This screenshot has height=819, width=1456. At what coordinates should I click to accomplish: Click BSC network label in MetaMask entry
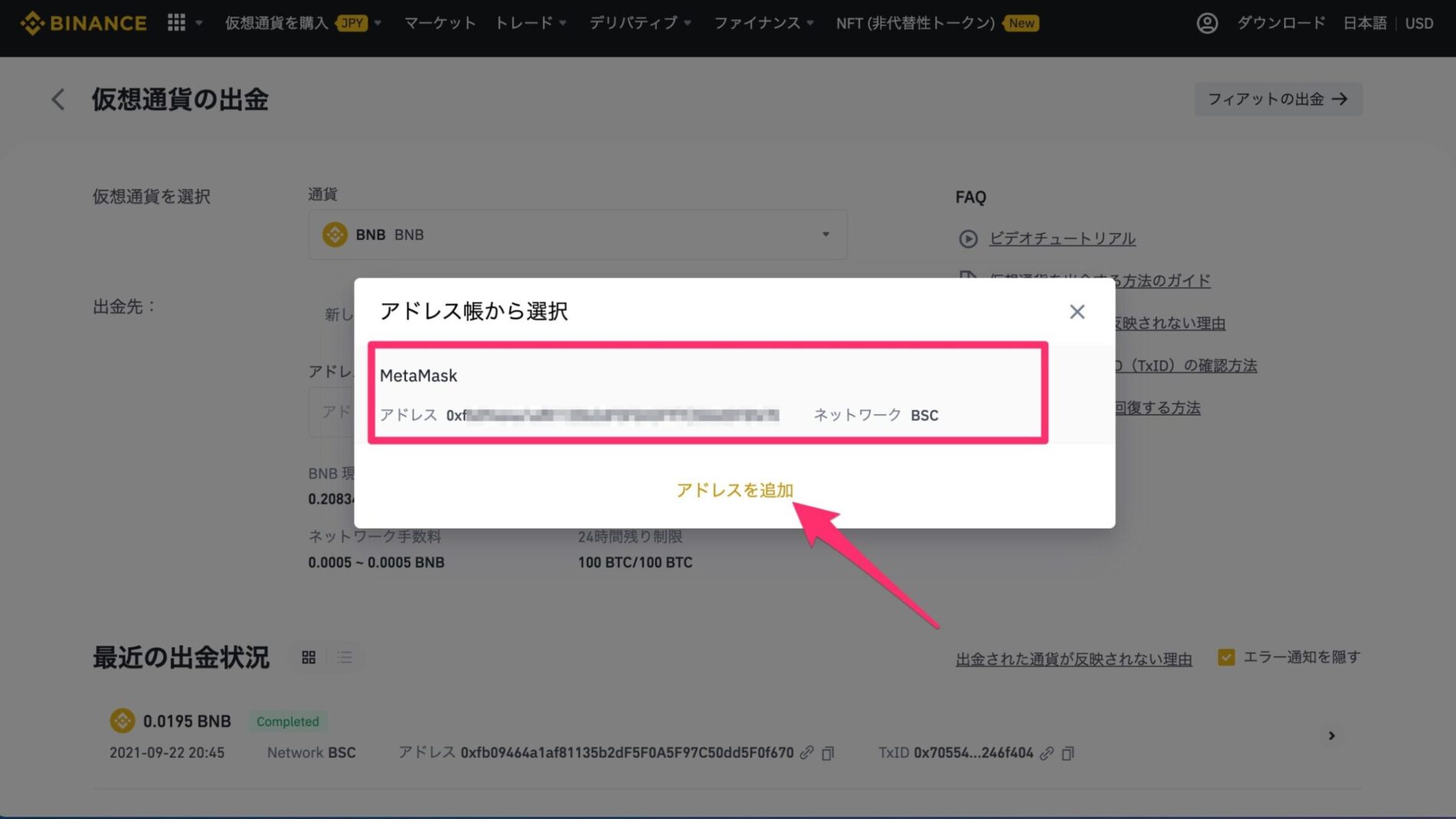tap(924, 415)
